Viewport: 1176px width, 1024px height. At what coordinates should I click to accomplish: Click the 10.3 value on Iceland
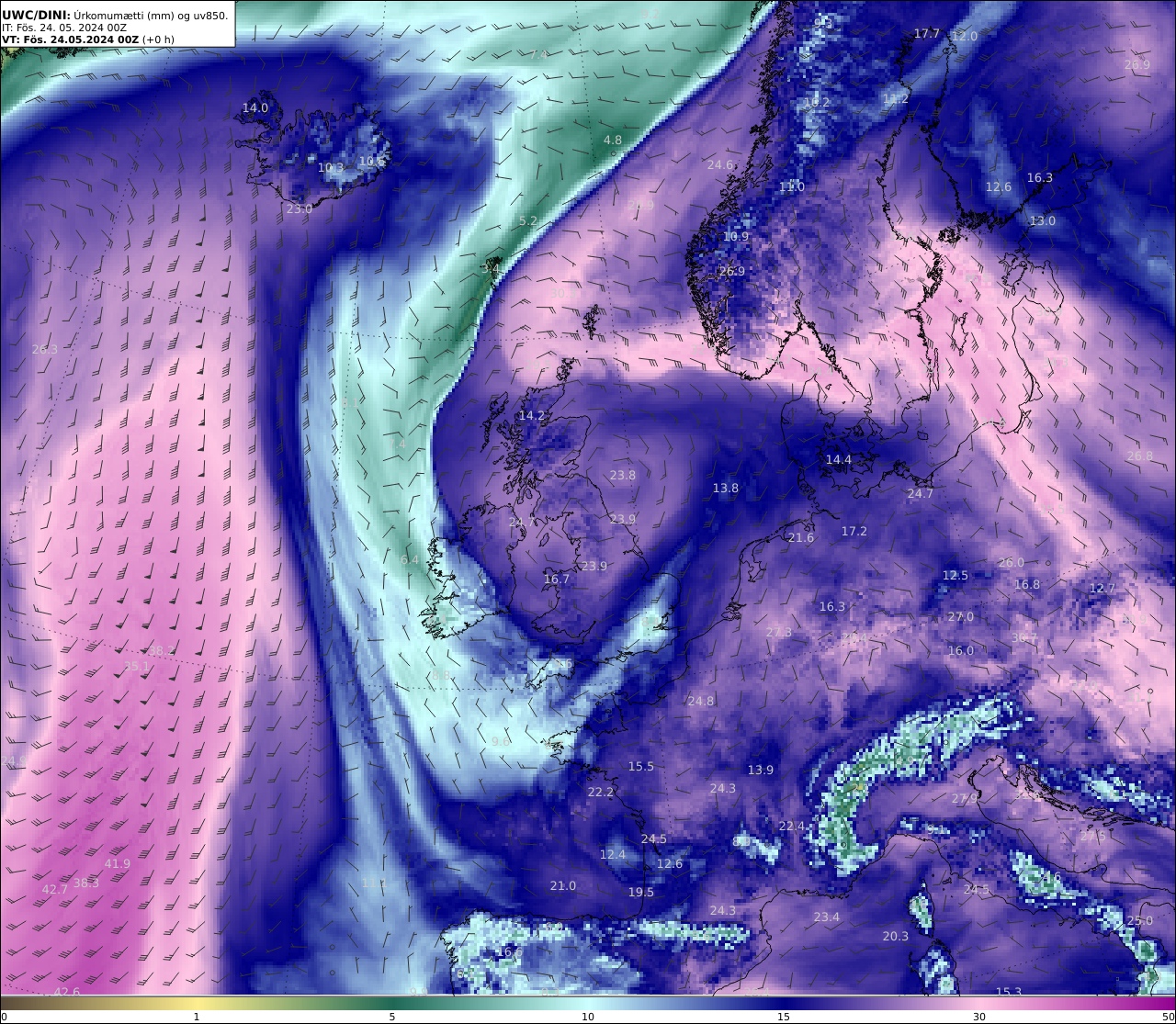[331, 168]
